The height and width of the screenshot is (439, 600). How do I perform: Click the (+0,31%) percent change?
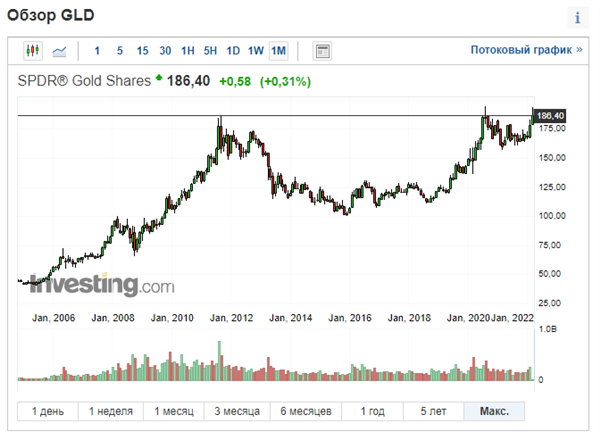285,81
